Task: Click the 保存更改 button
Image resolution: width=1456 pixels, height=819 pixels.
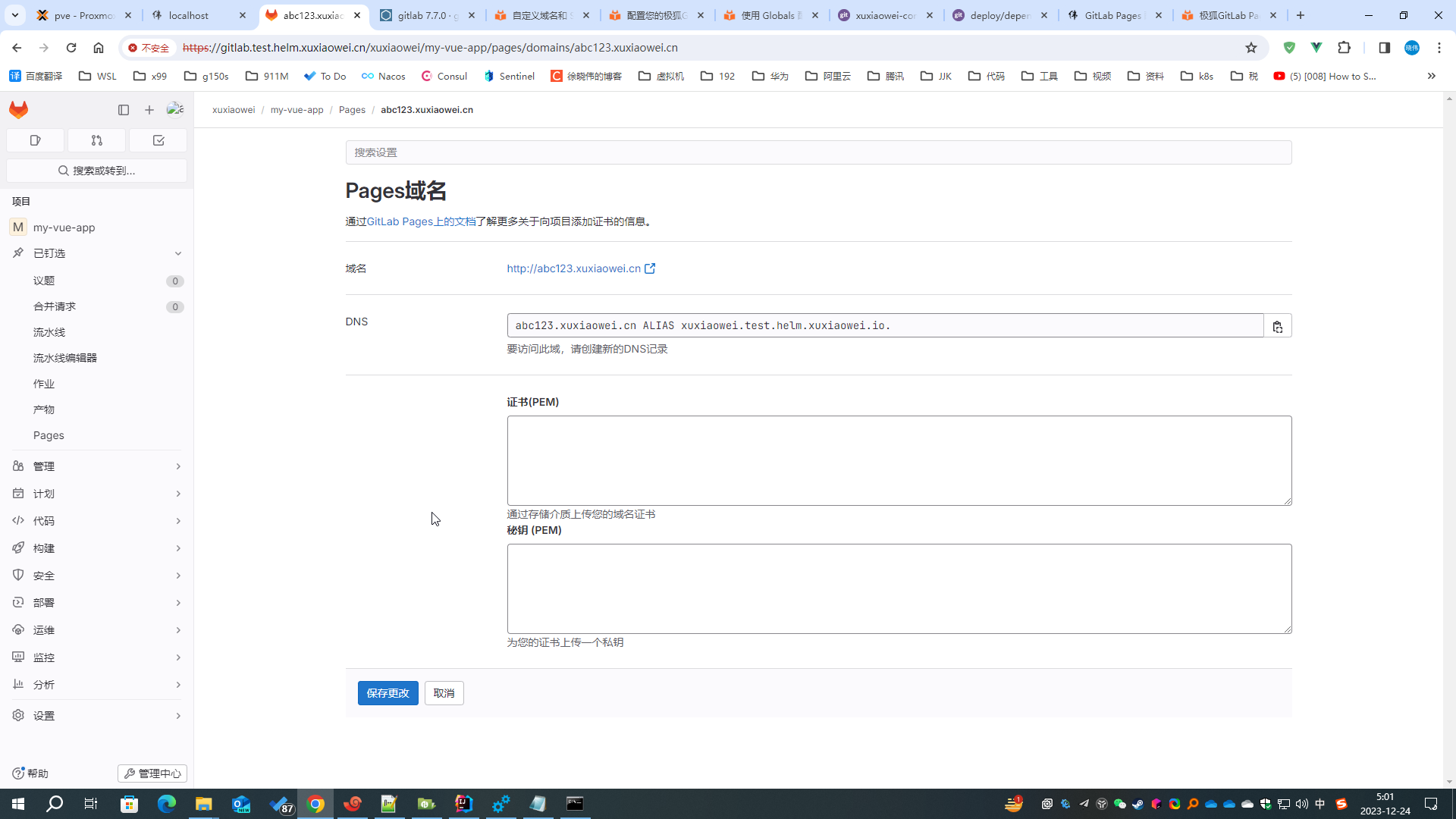Action: click(388, 693)
